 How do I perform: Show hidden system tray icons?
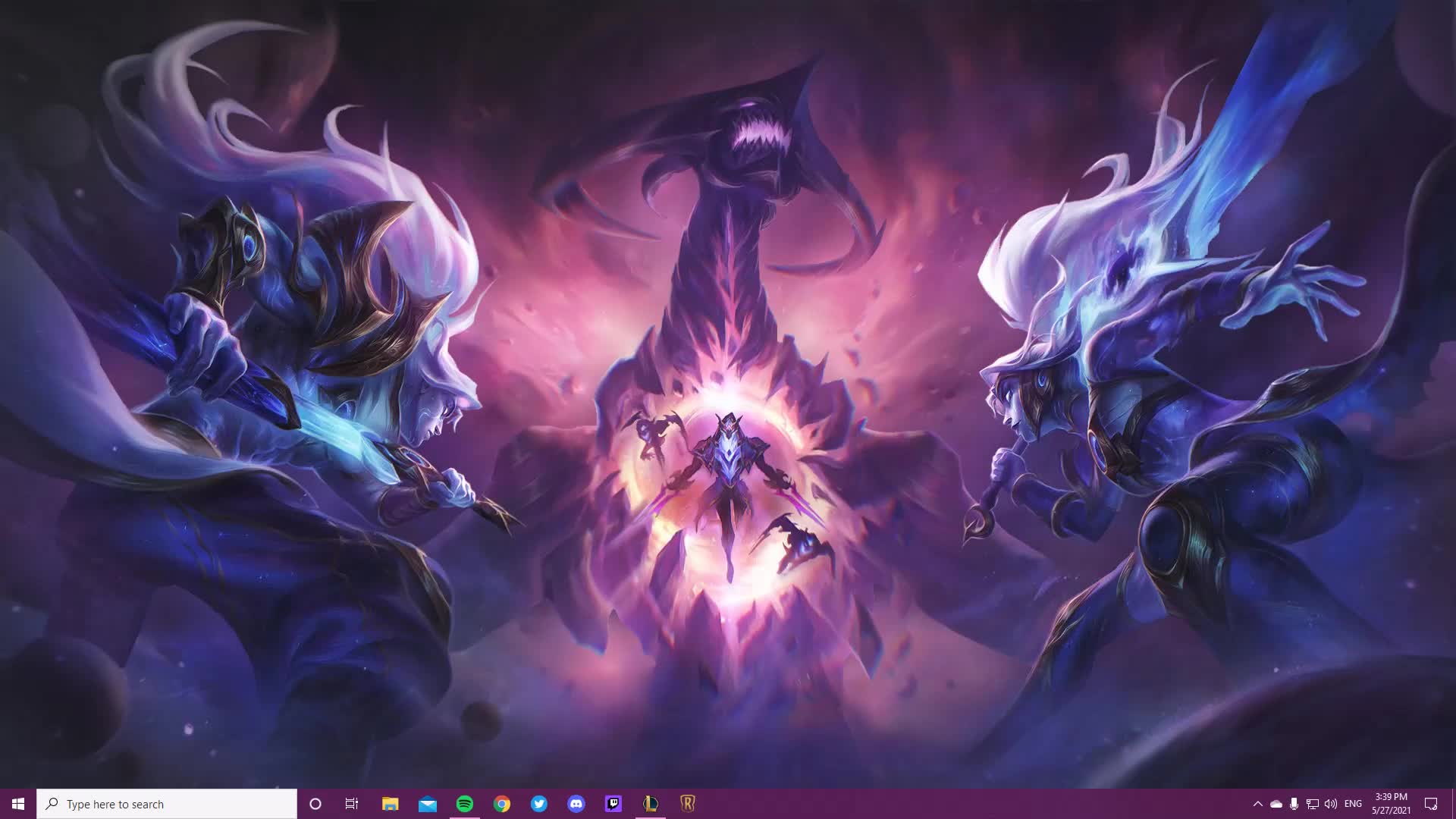tap(1257, 804)
